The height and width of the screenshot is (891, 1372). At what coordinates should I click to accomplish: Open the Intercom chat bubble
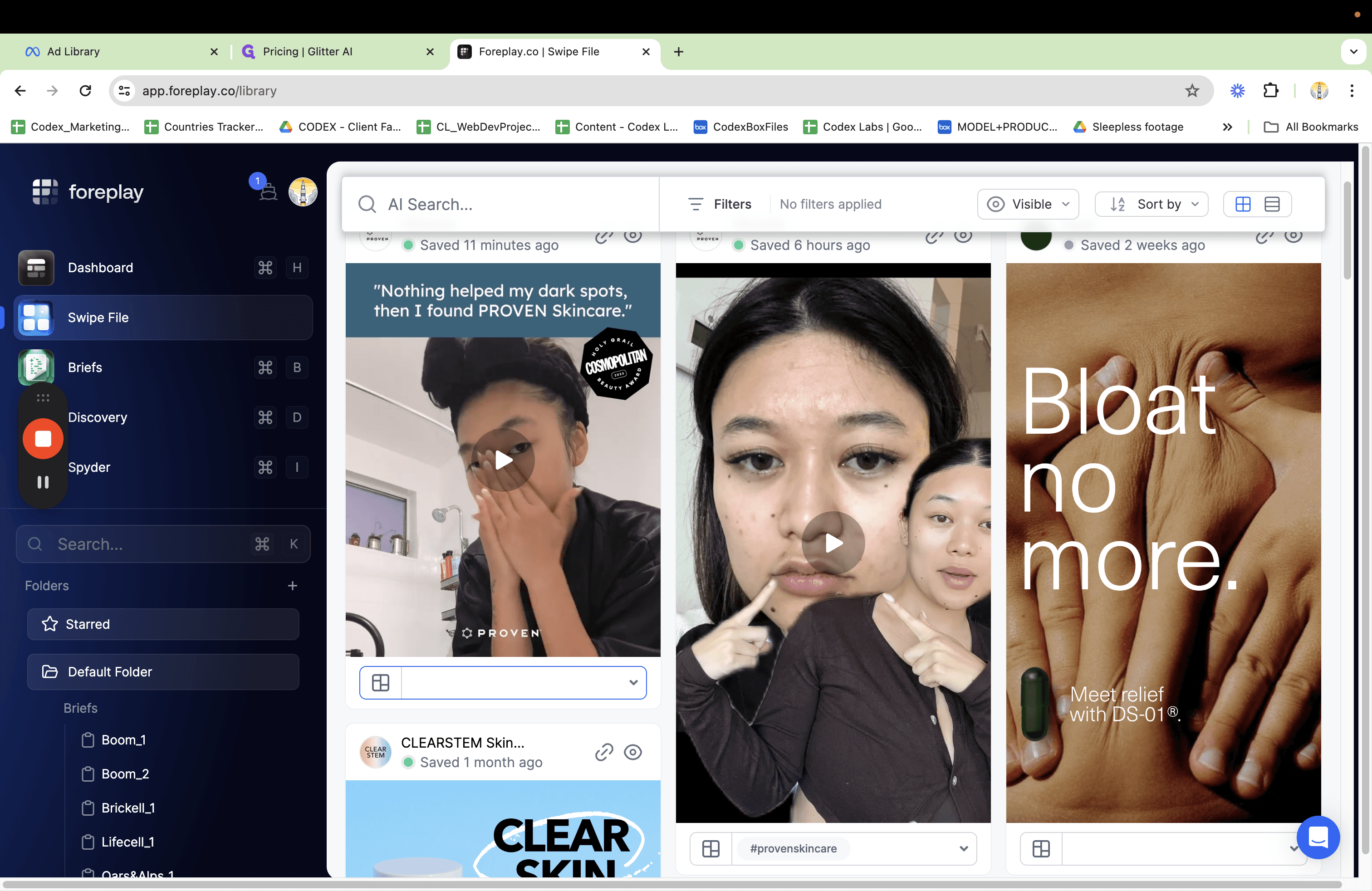click(x=1318, y=837)
